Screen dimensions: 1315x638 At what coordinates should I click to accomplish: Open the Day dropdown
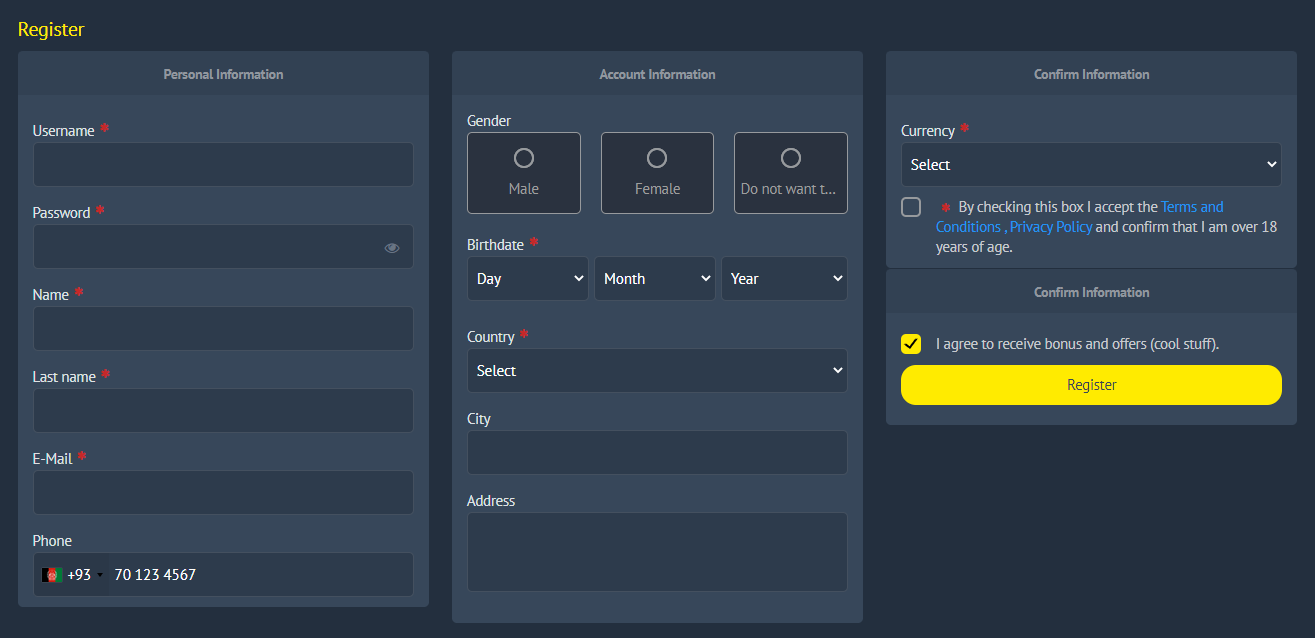tap(527, 278)
